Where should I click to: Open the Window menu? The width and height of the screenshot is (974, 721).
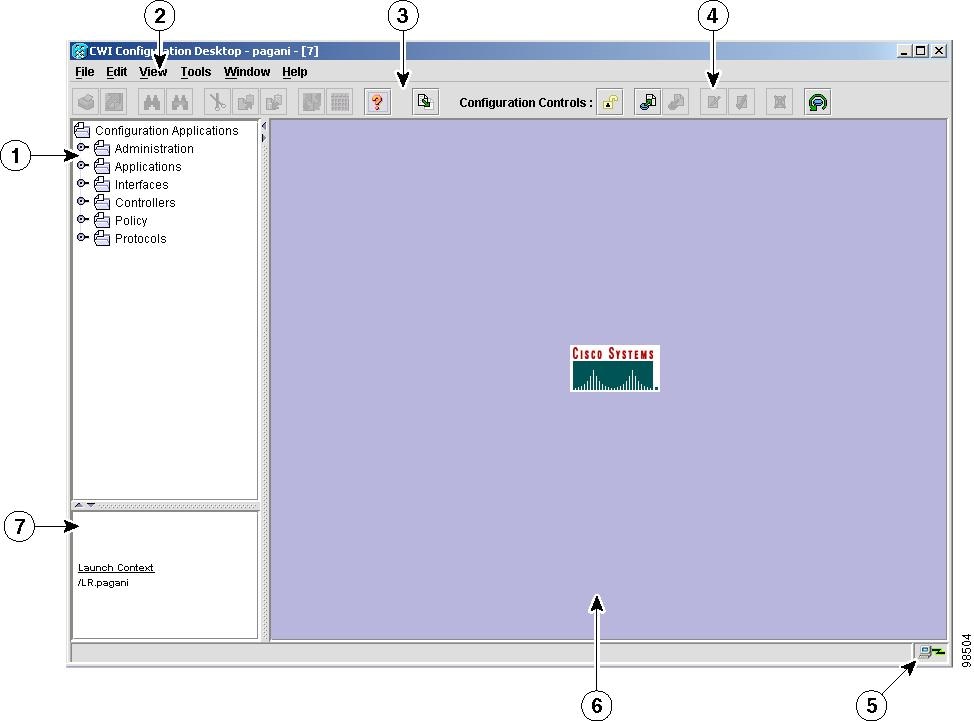point(246,71)
